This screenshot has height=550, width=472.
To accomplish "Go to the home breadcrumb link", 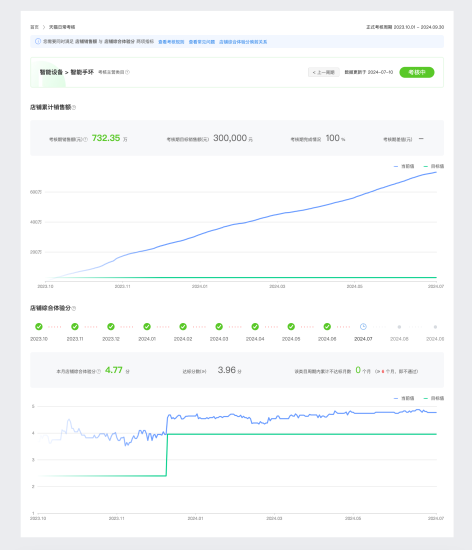I will pyautogui.click(x=34, y=27).
